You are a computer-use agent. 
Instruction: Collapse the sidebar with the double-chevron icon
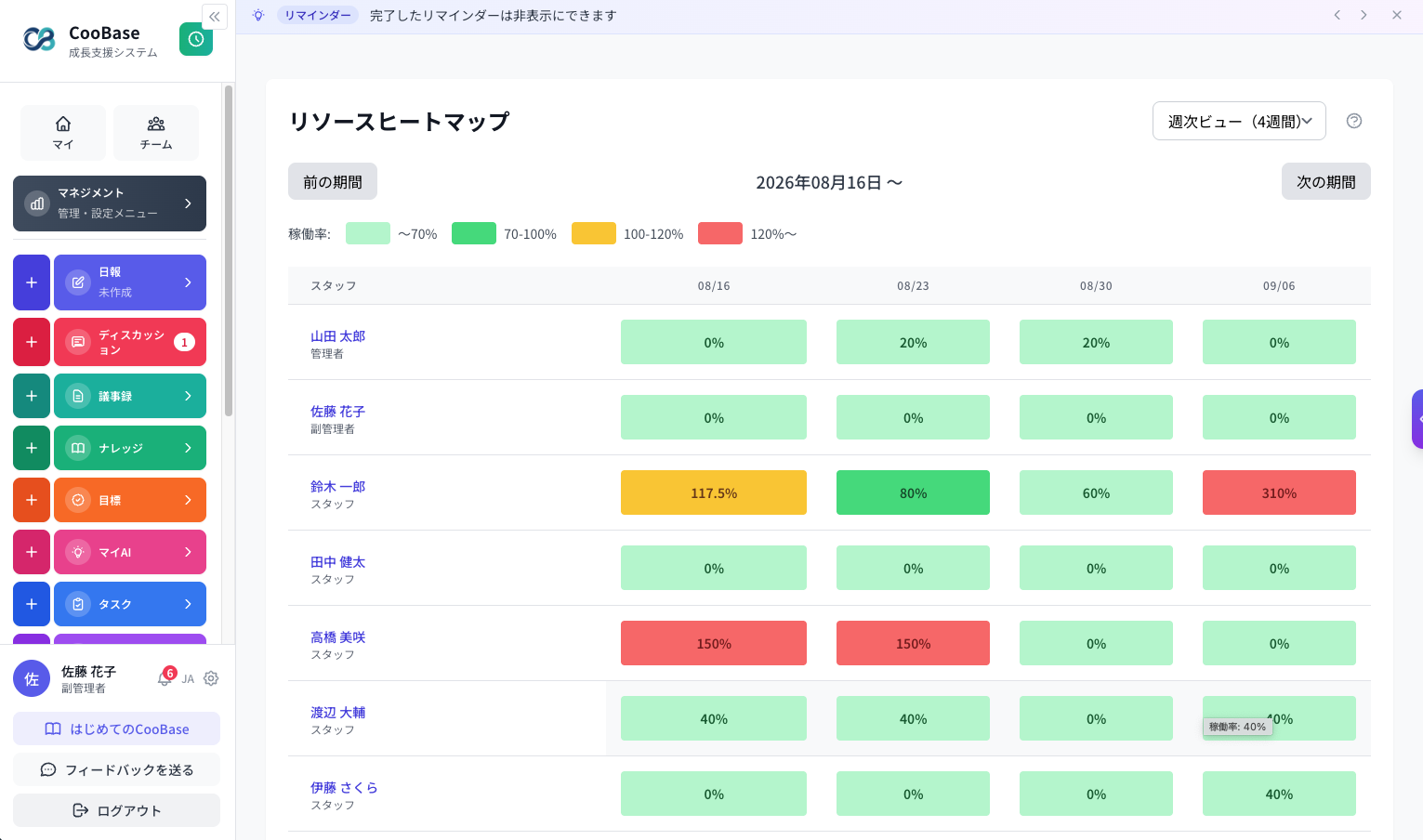click(215, 17)
